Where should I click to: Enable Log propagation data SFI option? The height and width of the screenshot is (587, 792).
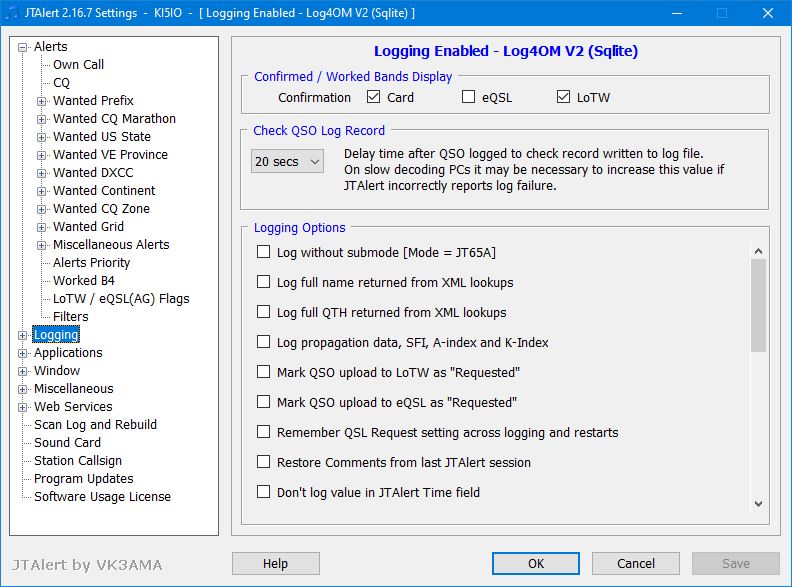(x=263, y=342)
